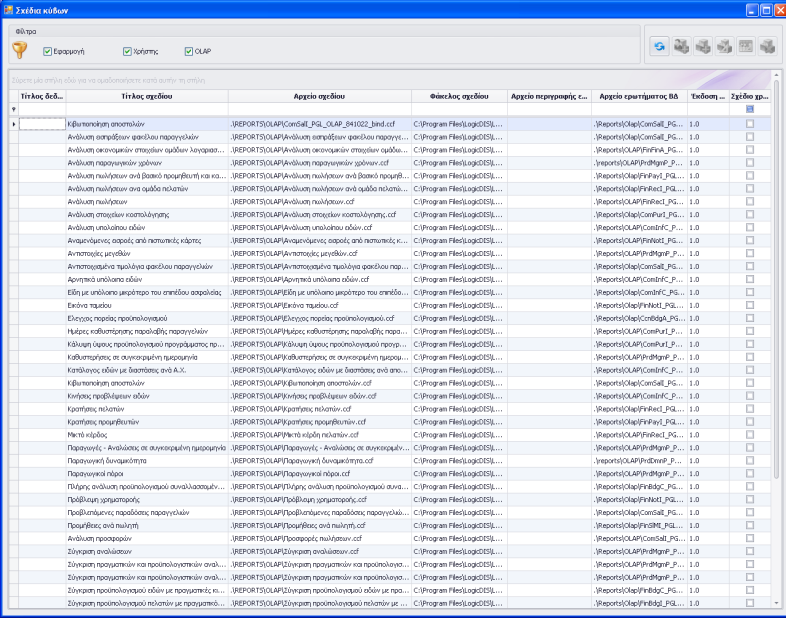Refresh the cube designs list
The width and height of the screenshot is (786, 618).
pyautogui.click(x=659, y=47)
